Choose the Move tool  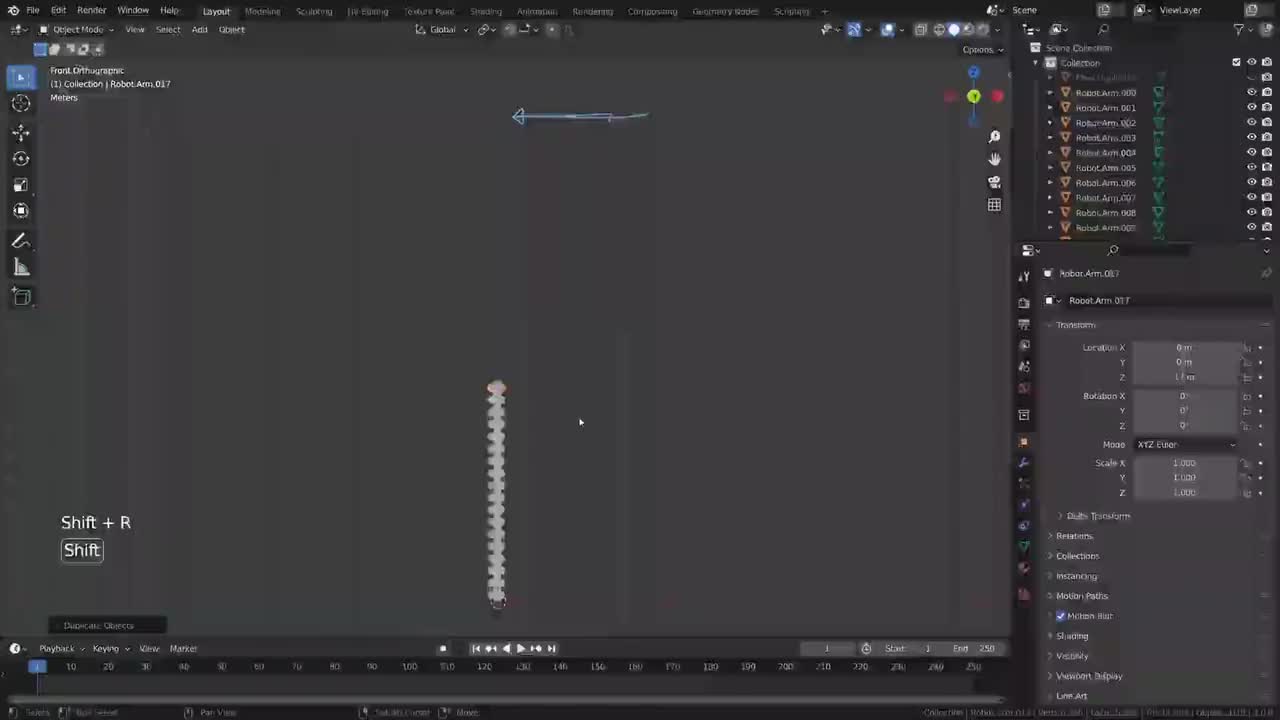21,133
